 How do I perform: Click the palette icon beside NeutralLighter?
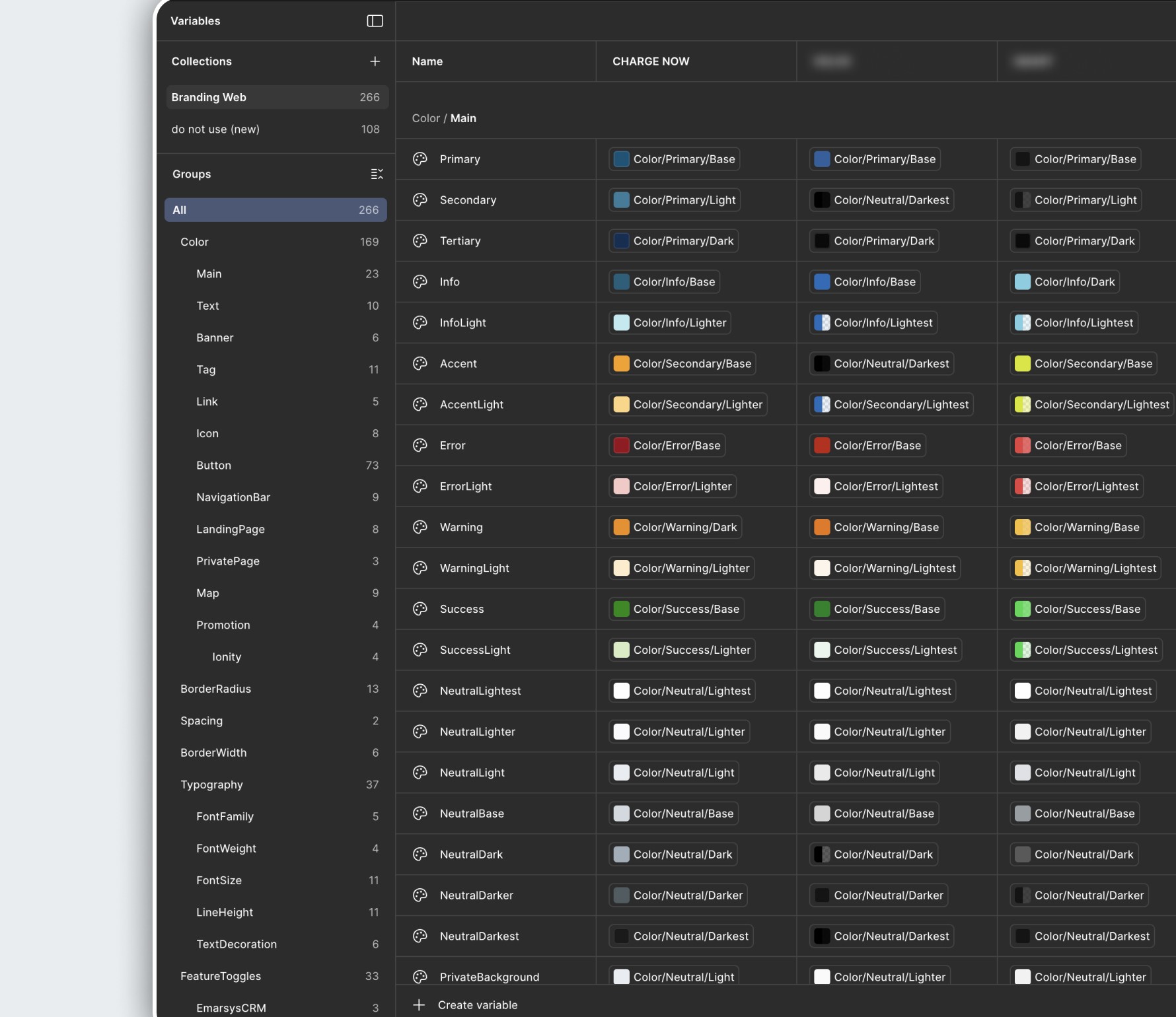[420, 732]
